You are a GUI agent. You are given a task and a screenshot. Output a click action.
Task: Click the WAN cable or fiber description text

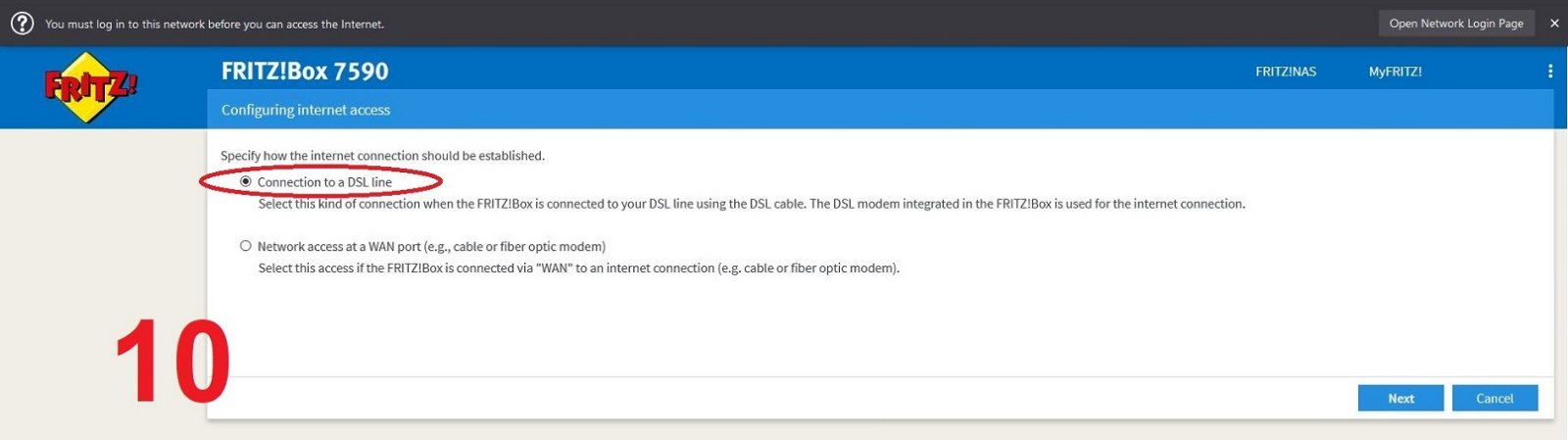click(579, 269)
